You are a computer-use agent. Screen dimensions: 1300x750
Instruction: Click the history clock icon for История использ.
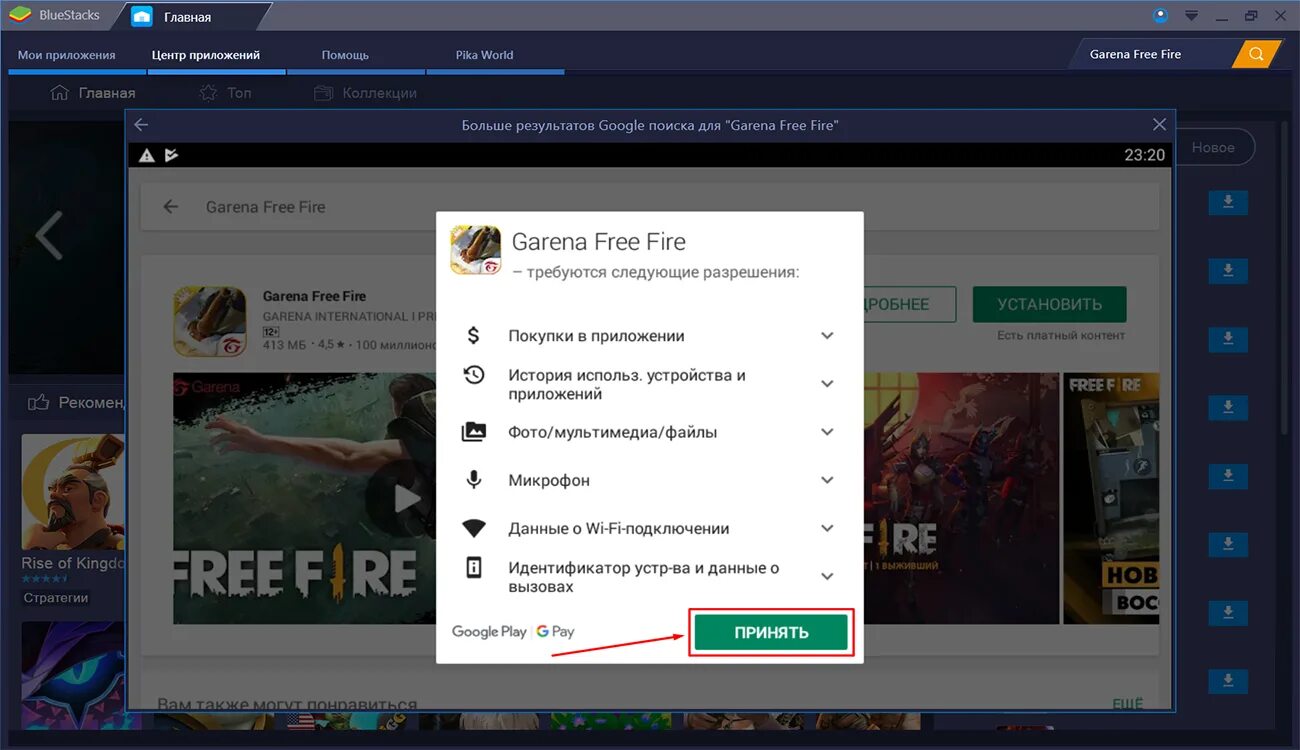474,375
